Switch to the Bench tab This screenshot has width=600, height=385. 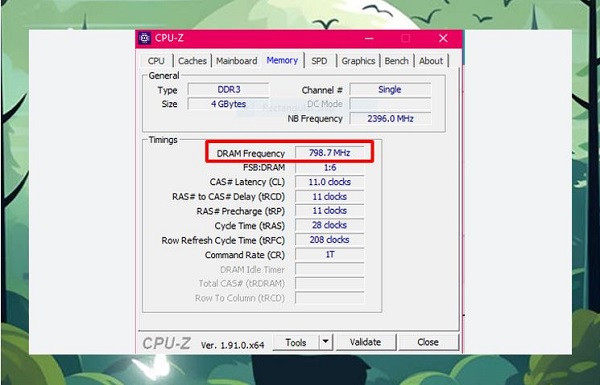tap(396, 61)
